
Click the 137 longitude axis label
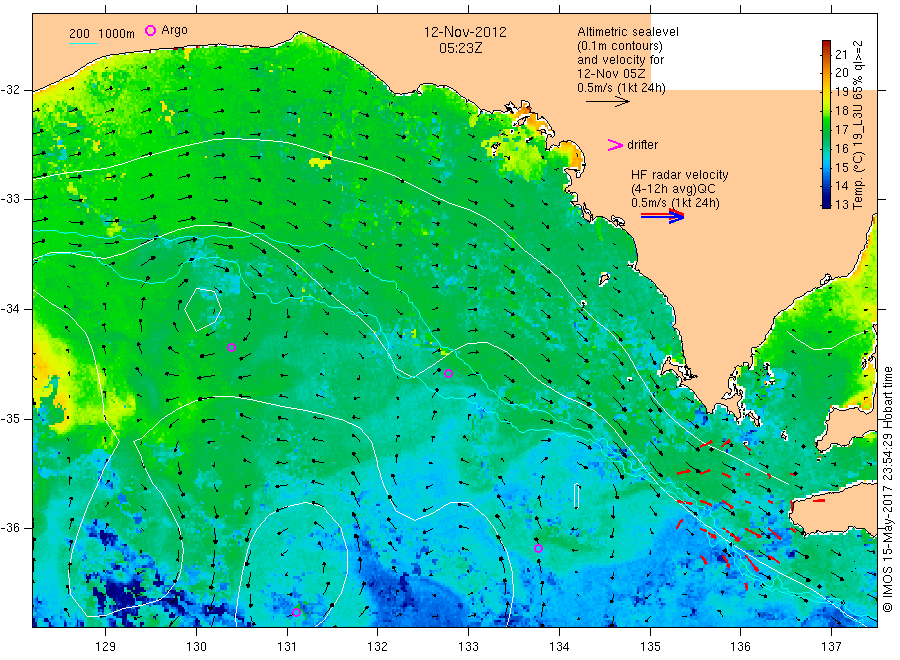(x=832, y=647)
